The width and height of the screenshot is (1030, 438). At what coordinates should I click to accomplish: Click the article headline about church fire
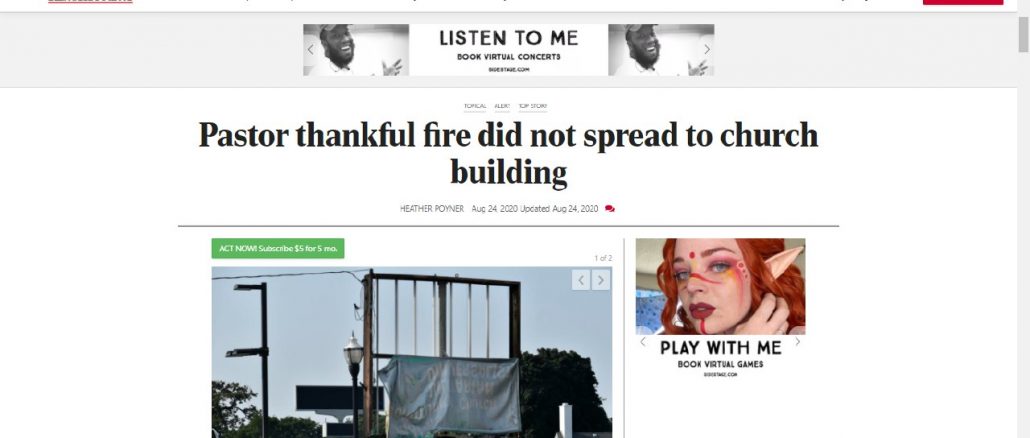(508, 154)
